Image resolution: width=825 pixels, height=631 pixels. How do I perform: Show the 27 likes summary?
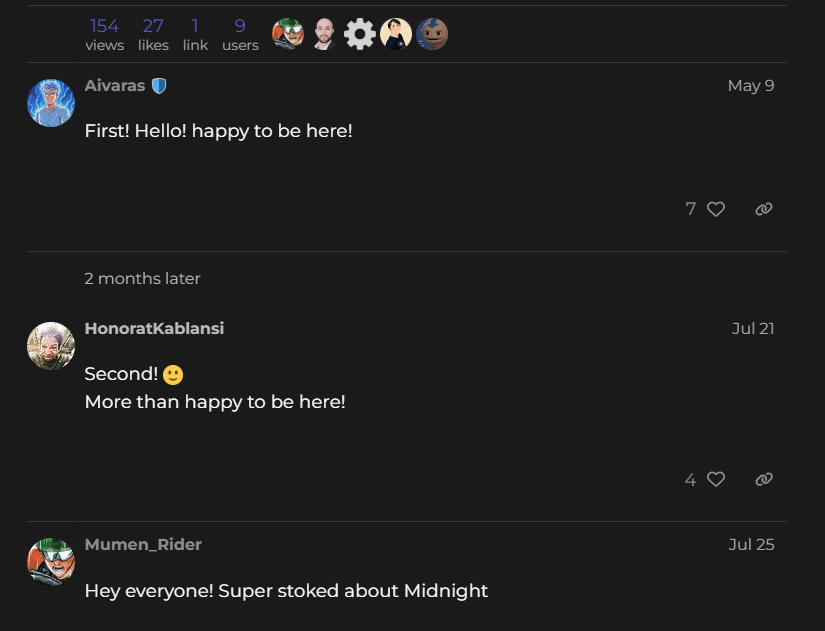(153, 34)
